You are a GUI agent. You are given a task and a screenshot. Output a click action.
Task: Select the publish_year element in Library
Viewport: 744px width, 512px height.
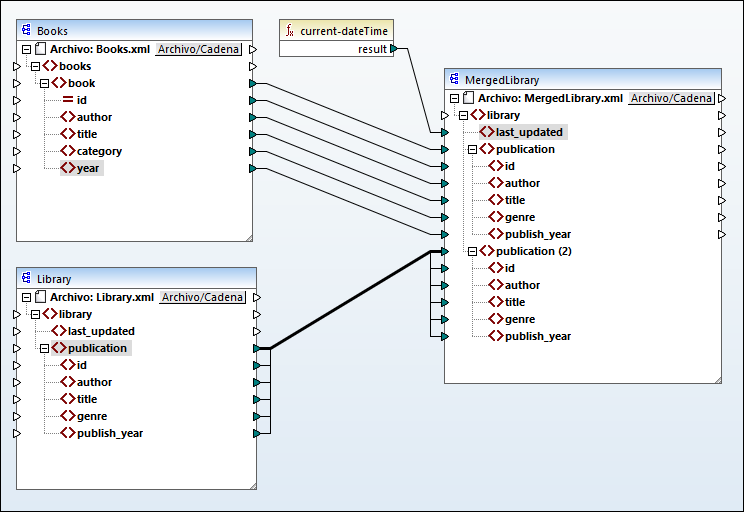click(x=109, y=433)
